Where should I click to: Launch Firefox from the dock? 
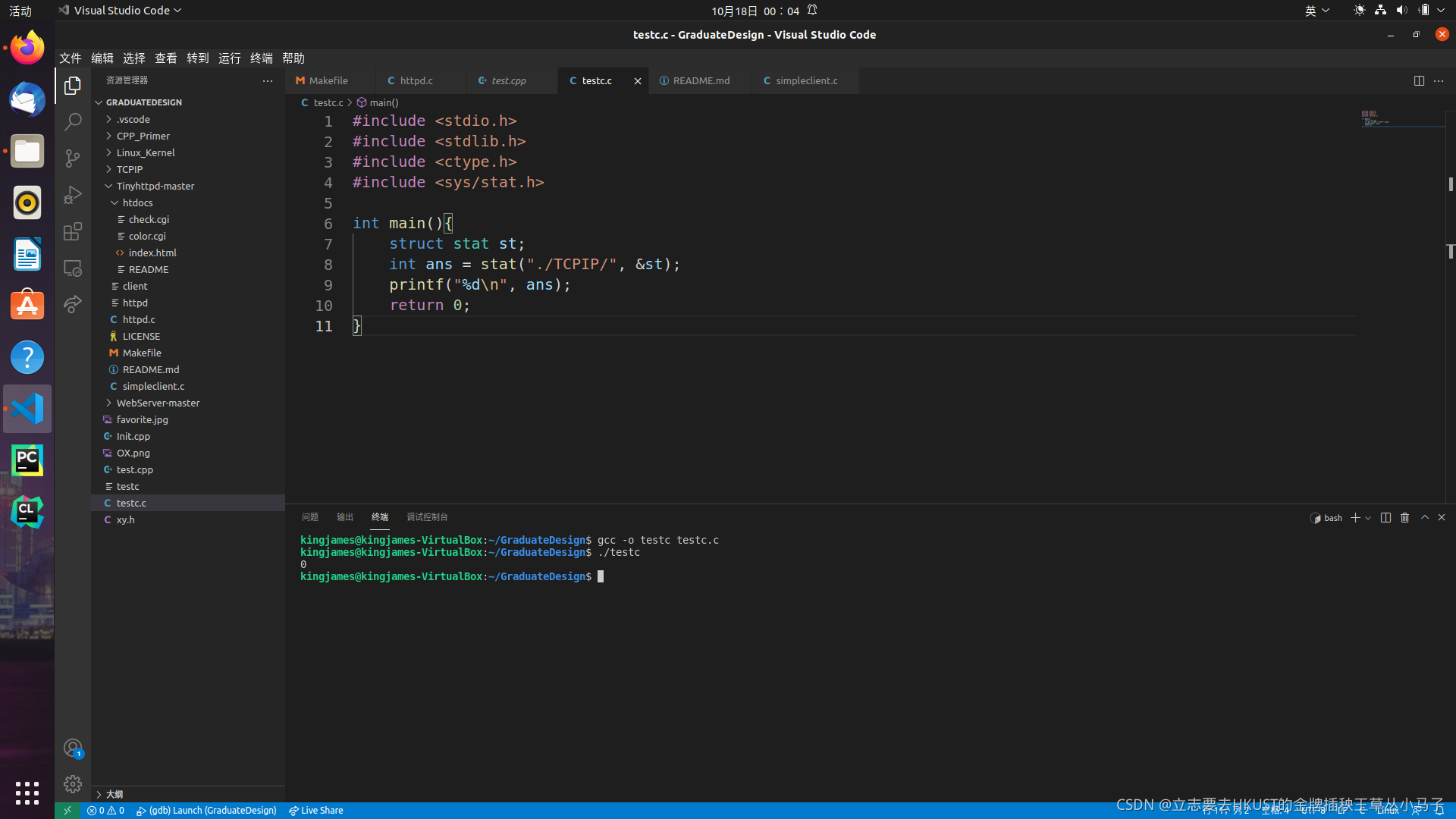coord(27,48)
